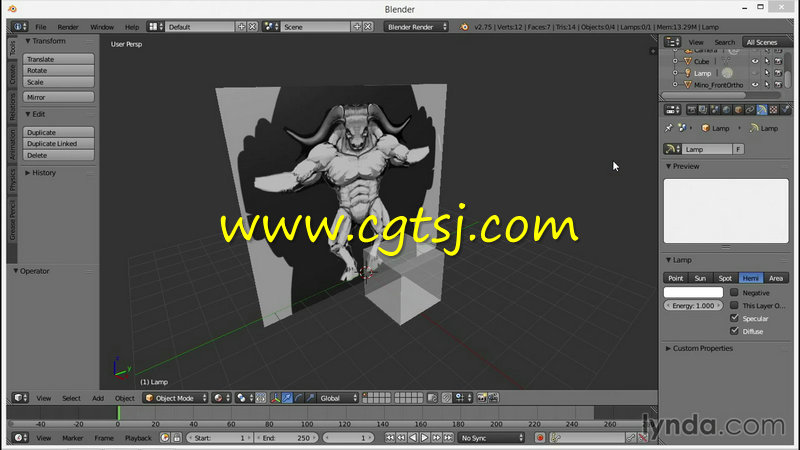Click the viewport shading sphere icon
The image size is (800, 450).
coord(221,398)
